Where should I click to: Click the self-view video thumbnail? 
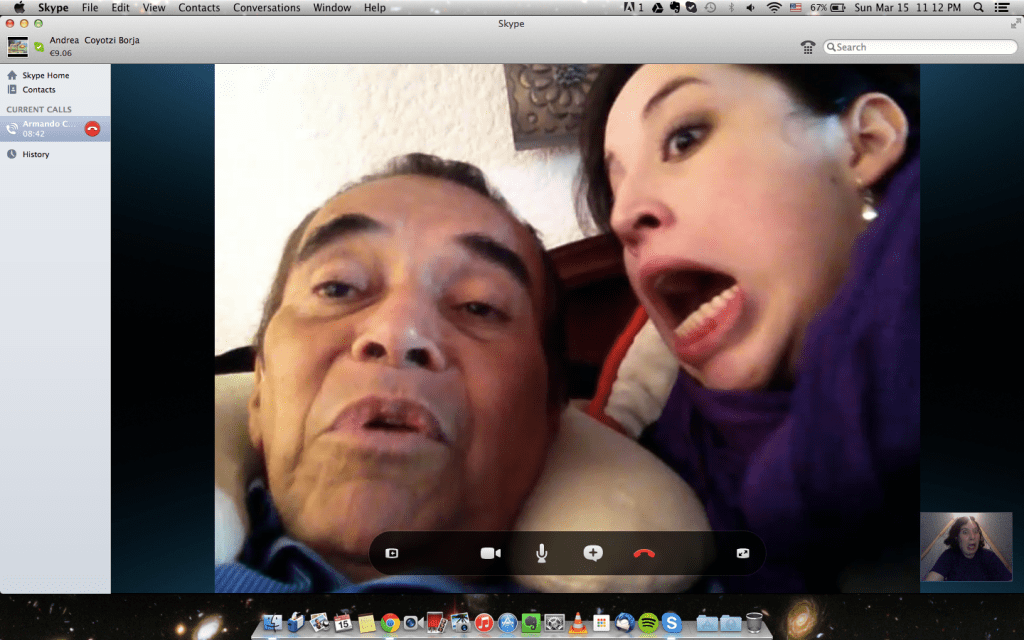coord(965,546)
